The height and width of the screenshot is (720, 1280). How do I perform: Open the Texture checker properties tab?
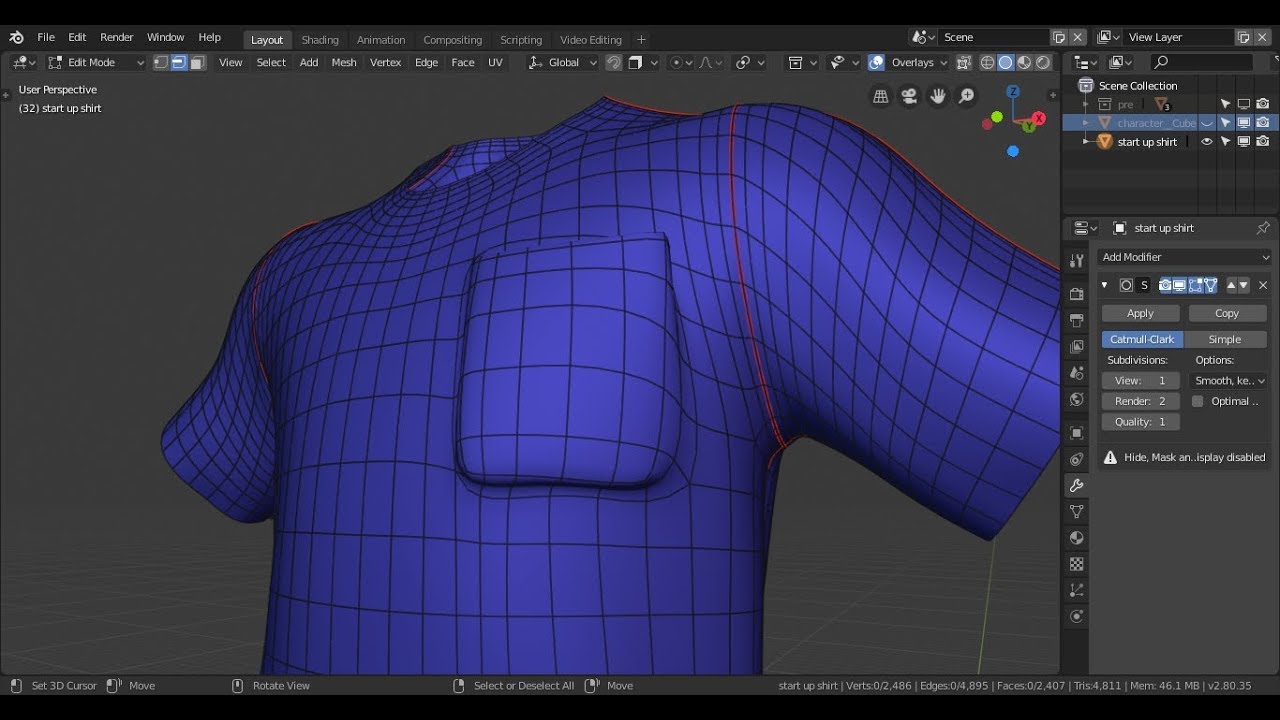[1076, 564]
